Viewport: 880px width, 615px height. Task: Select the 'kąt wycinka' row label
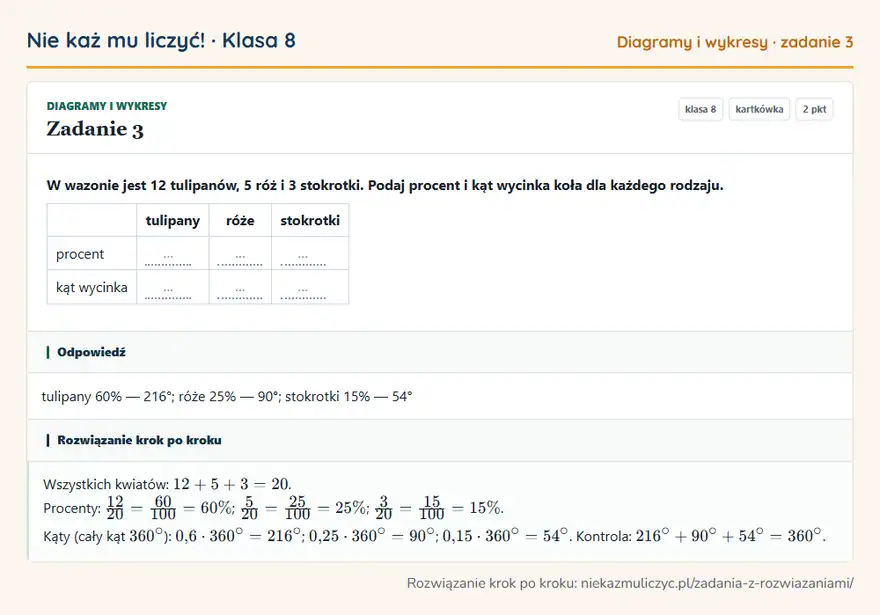(x=92, y=287)
